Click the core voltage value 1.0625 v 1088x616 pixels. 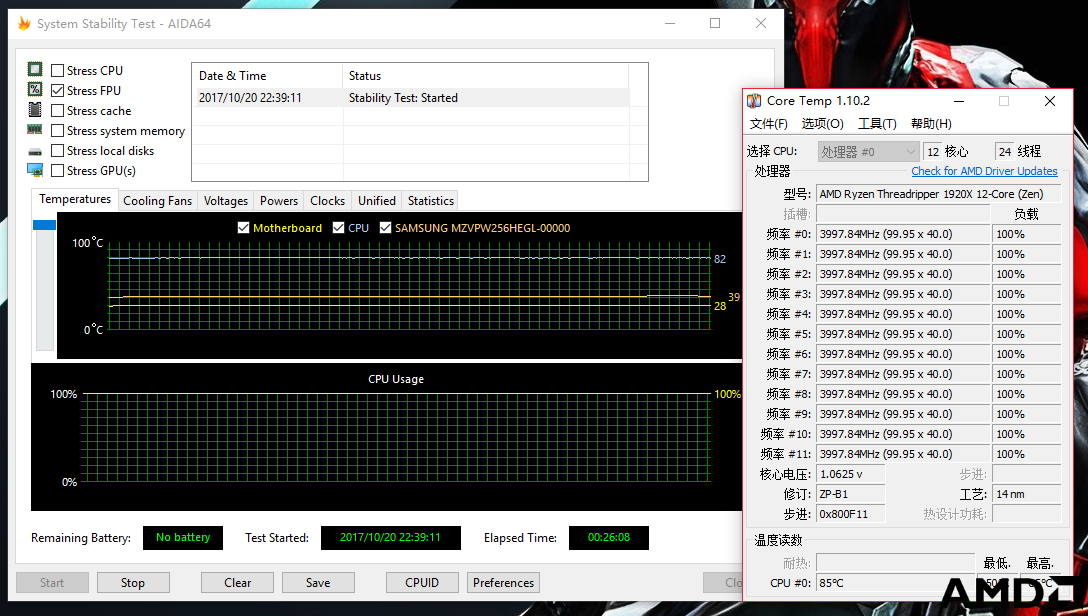[x=851, y=474]
